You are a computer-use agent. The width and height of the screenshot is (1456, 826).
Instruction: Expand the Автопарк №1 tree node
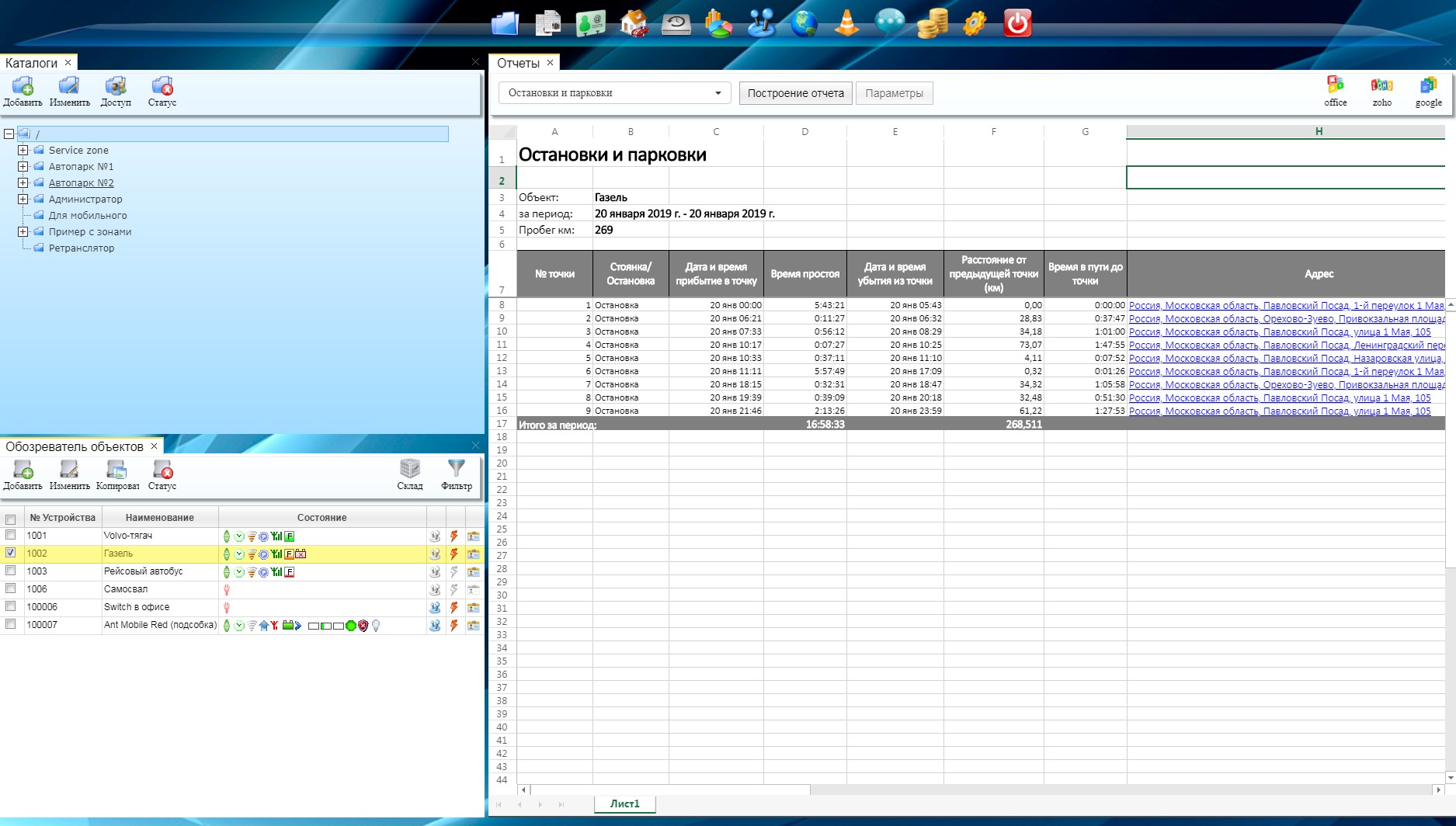pos(23,166)
